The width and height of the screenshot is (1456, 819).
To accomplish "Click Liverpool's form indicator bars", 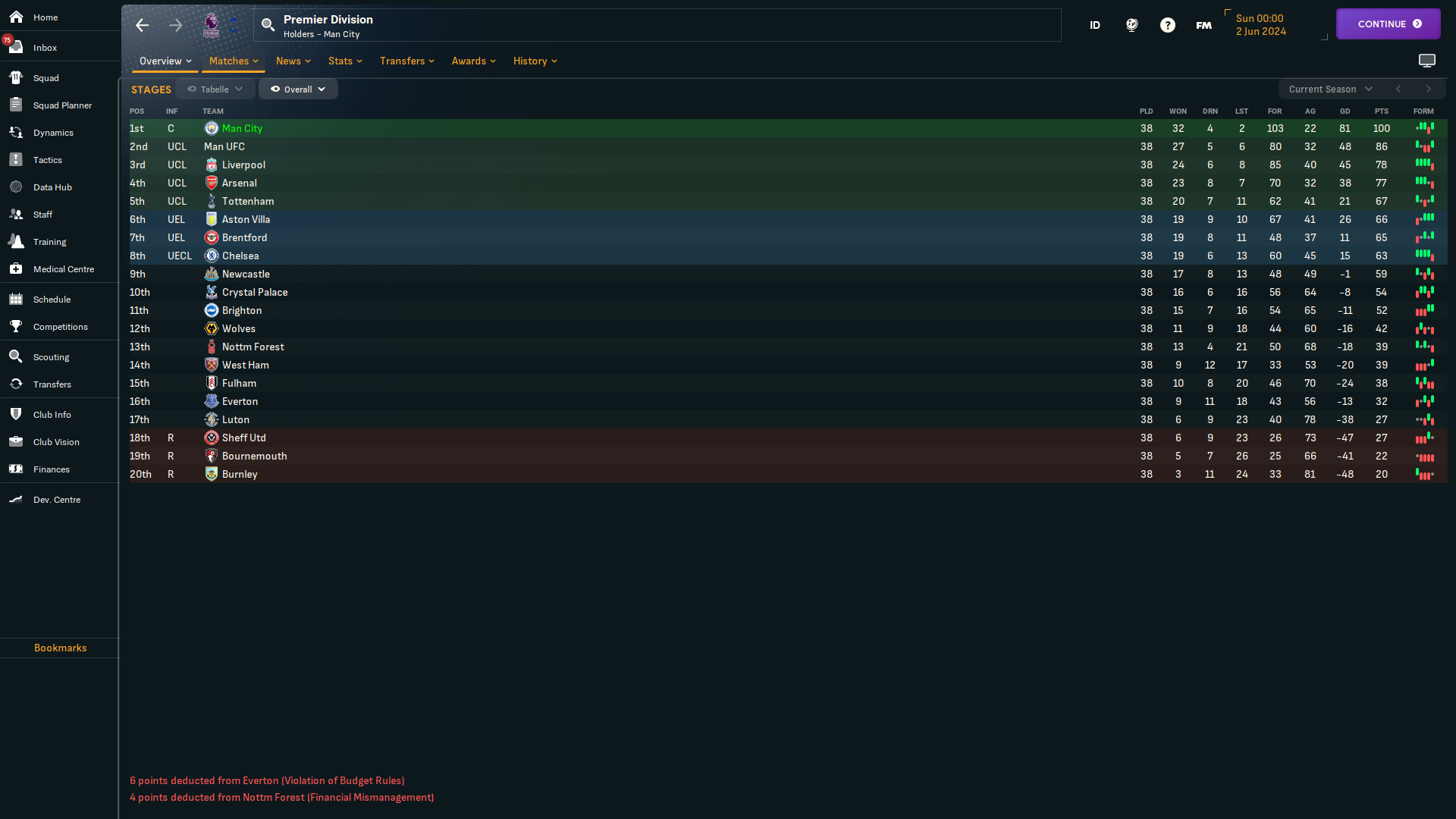I will [1424, 165].
